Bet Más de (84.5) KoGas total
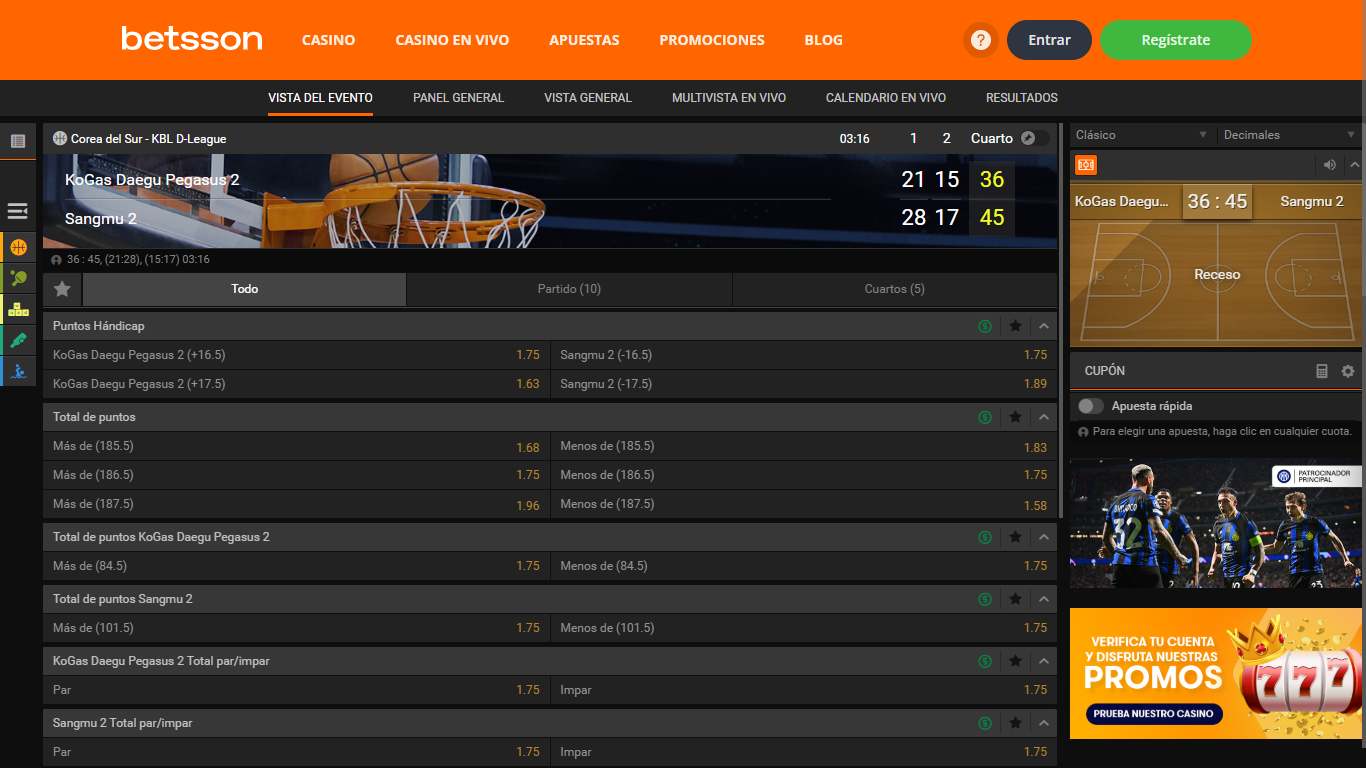 pyautogui.click(x=296, y=566)
